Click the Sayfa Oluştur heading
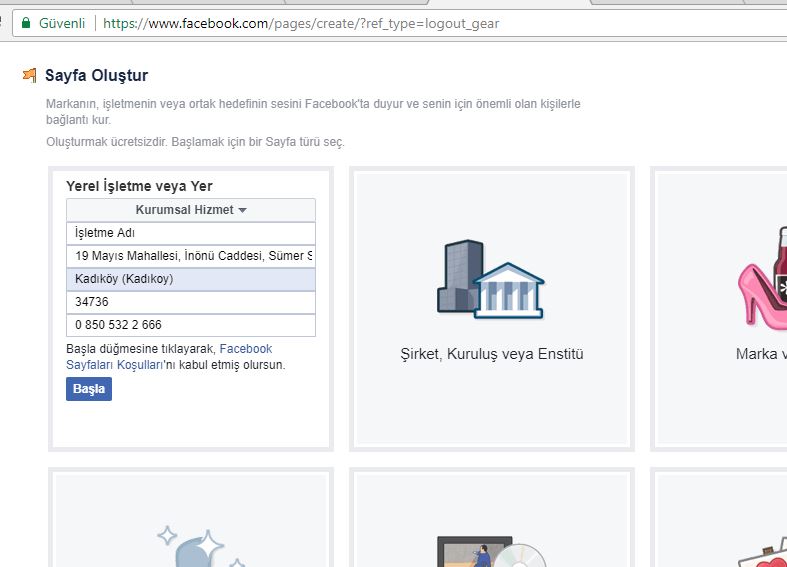The height and width of the screenshot is (567, 787). coord(96,75)
